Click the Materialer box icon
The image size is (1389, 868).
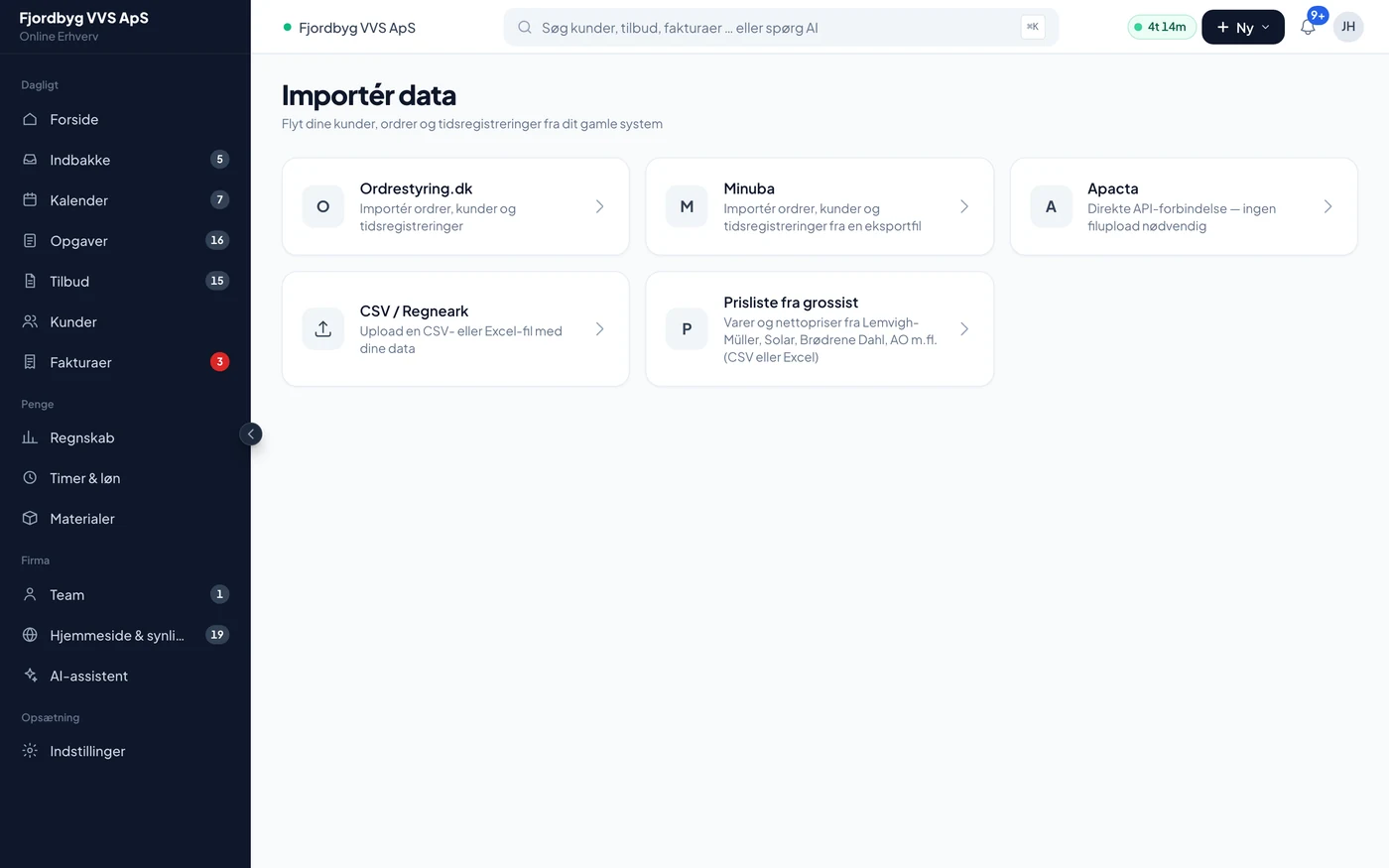tap(30, 519)
